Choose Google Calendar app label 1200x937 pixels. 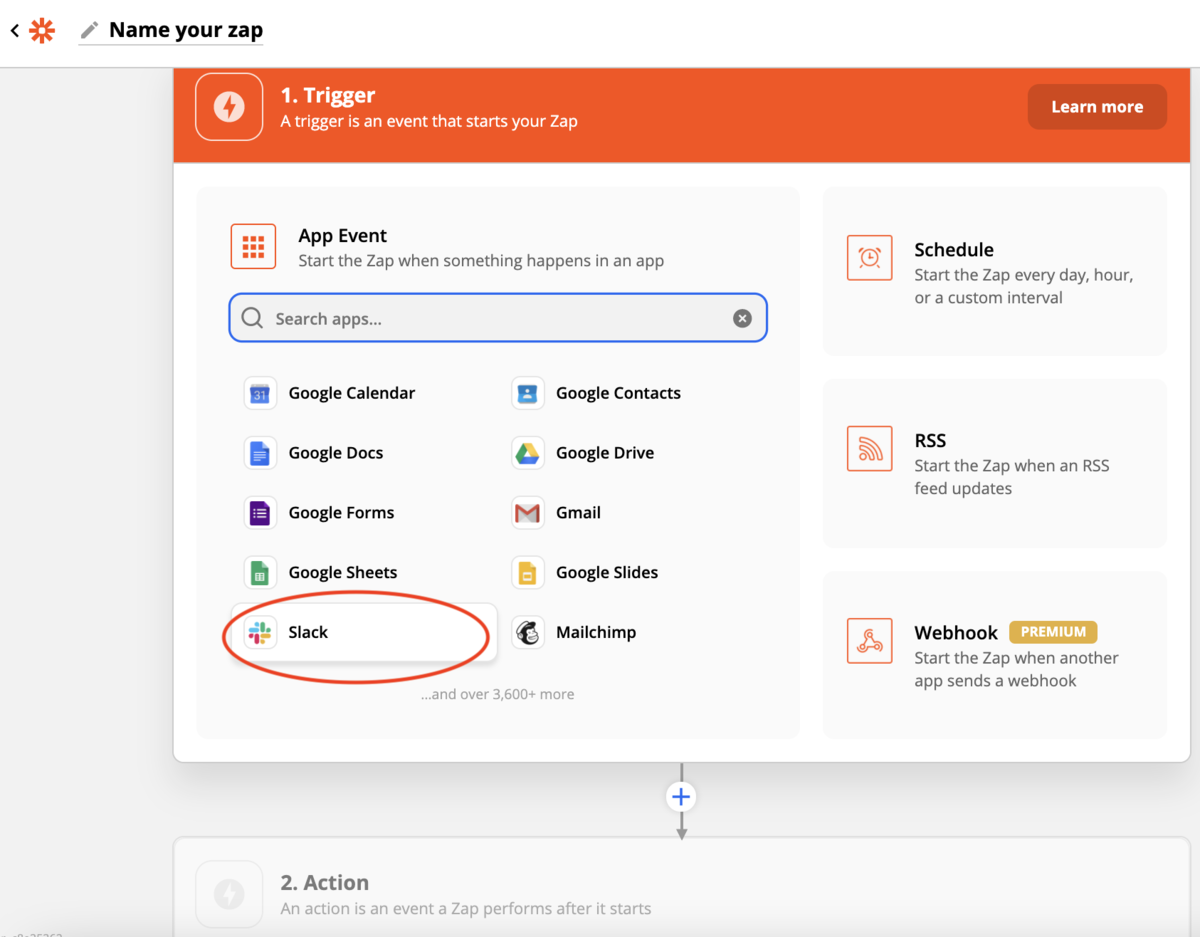tap(352, 393)
